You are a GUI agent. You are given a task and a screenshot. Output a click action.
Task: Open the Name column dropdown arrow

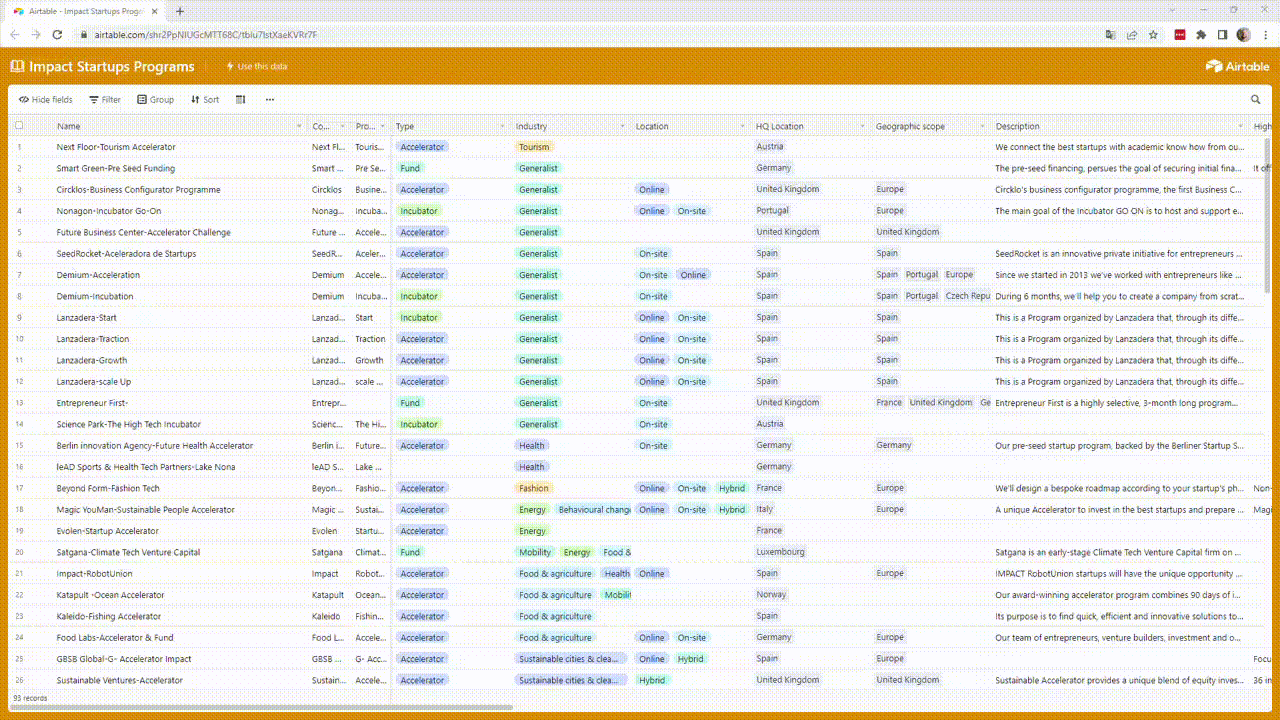(300, 127)
